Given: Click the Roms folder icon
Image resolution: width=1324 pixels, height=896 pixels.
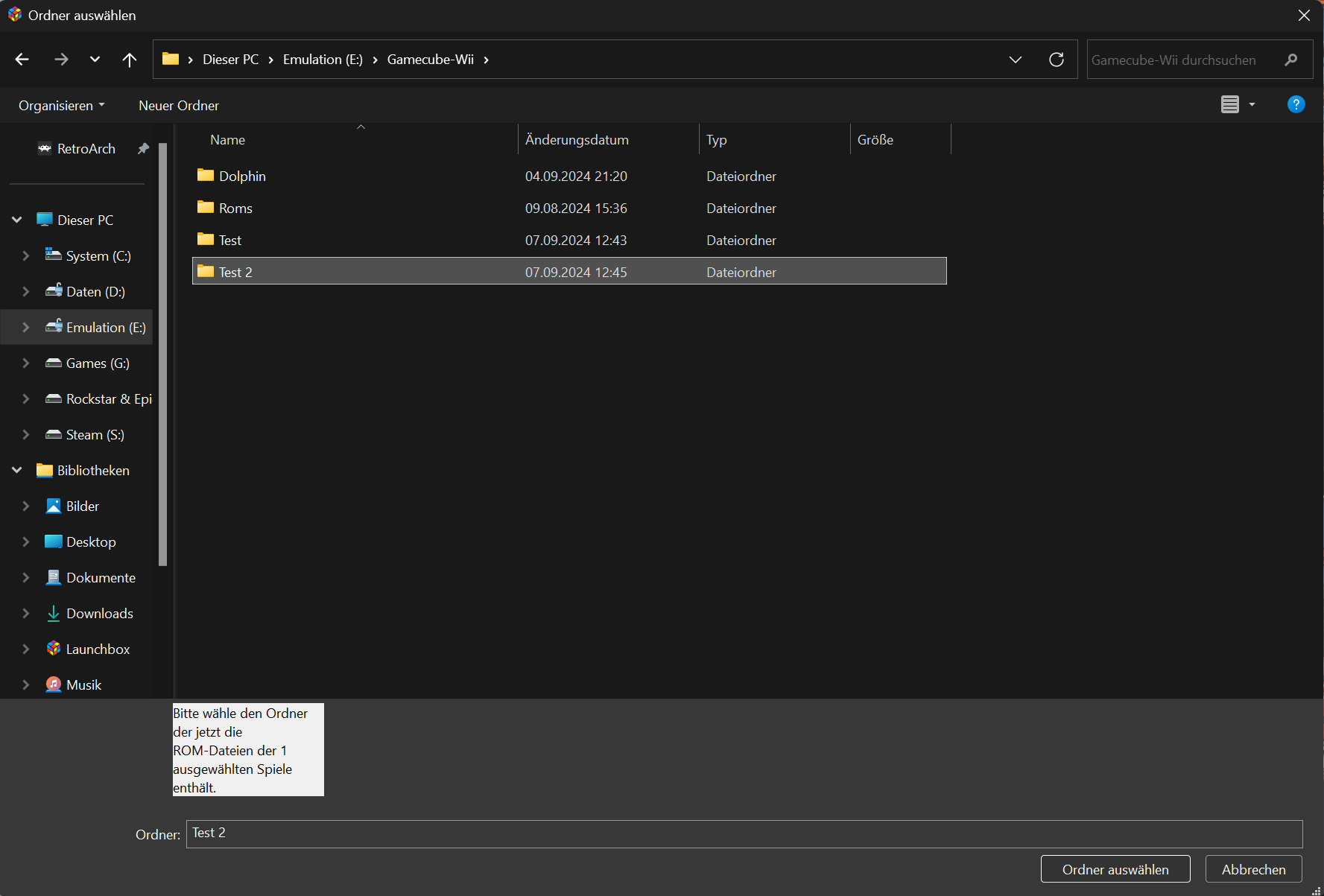Looking at the screenshot, I should click(206, 207).
